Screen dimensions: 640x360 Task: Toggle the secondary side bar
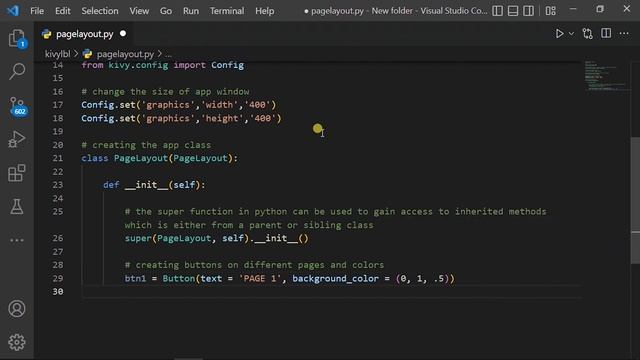point(528,11)
